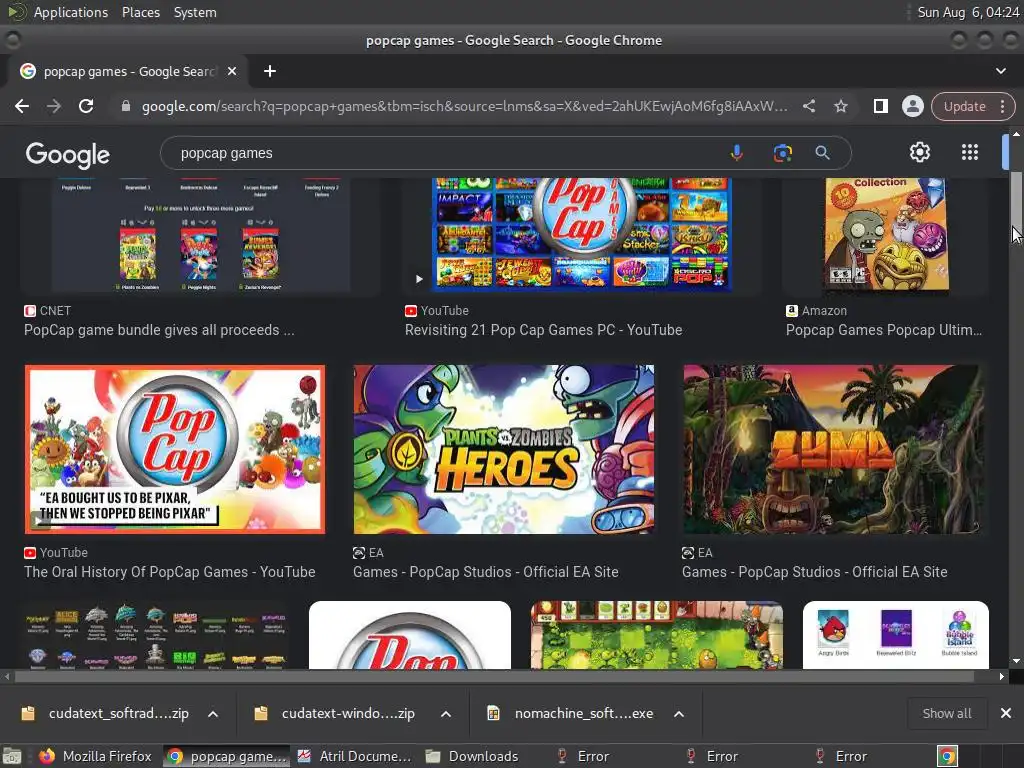
Task: Expand cudatext_softrad zip download options
Action: [213, 714]
